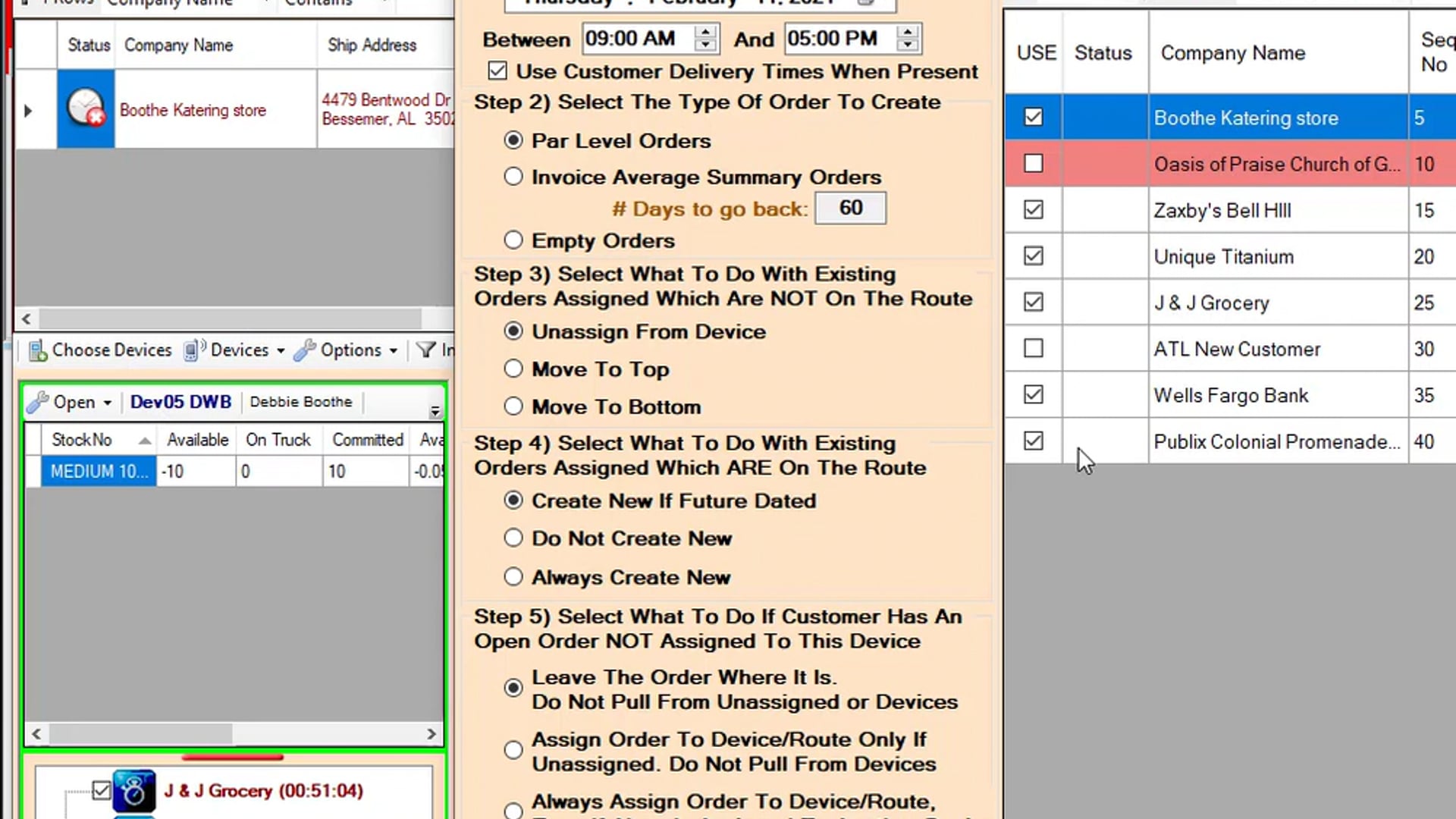Click the Days to go back field

click(x=850, y=208)
